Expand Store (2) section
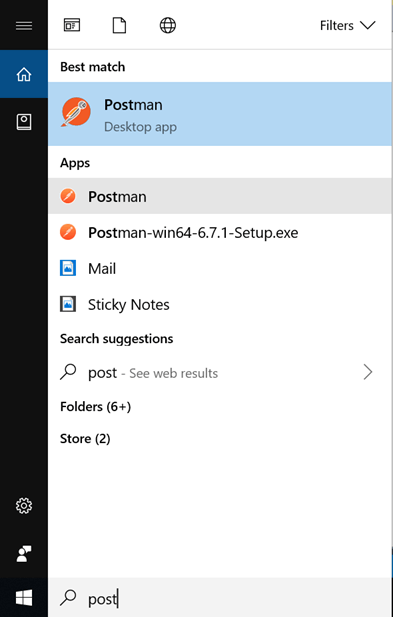Screen dimensions: 393x617 [x=85, y=438]
